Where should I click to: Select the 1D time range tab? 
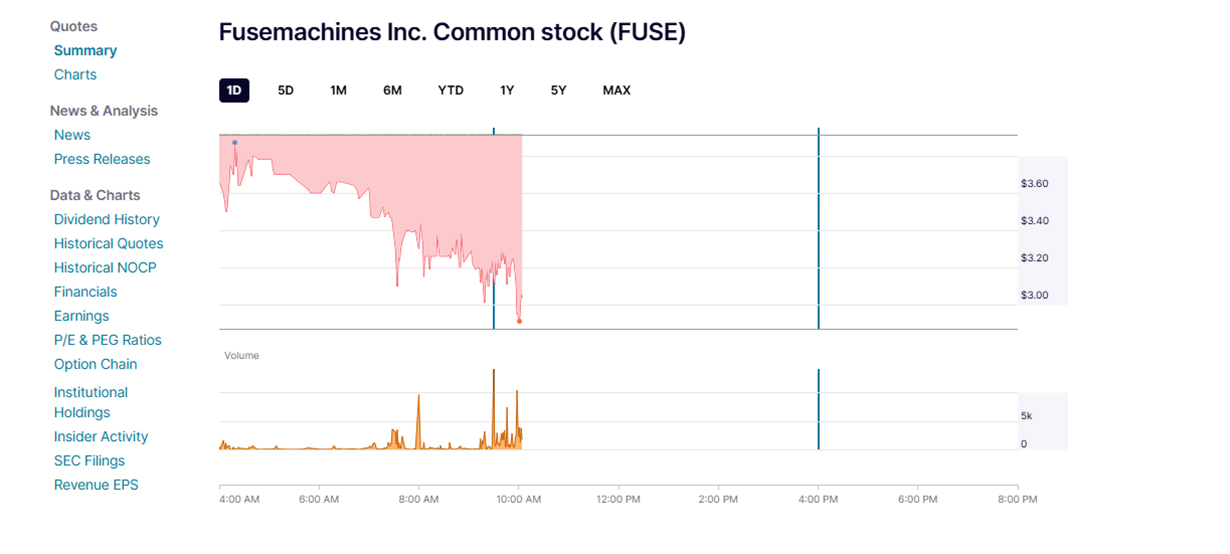click(234, 90)
